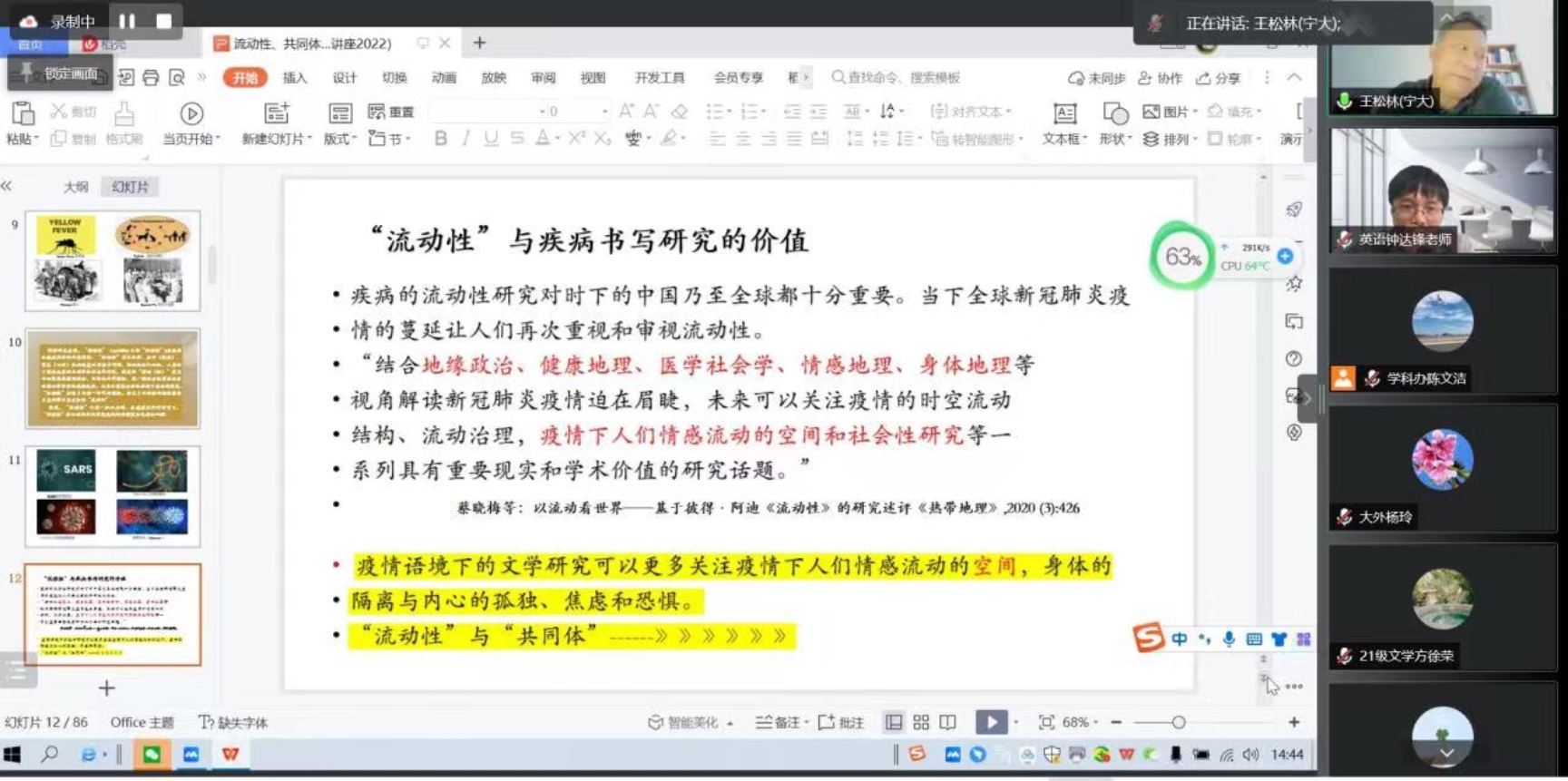Toggle align left paragraph button
Viewport: 1568px width, 781px height.
[x=717, y=138]
